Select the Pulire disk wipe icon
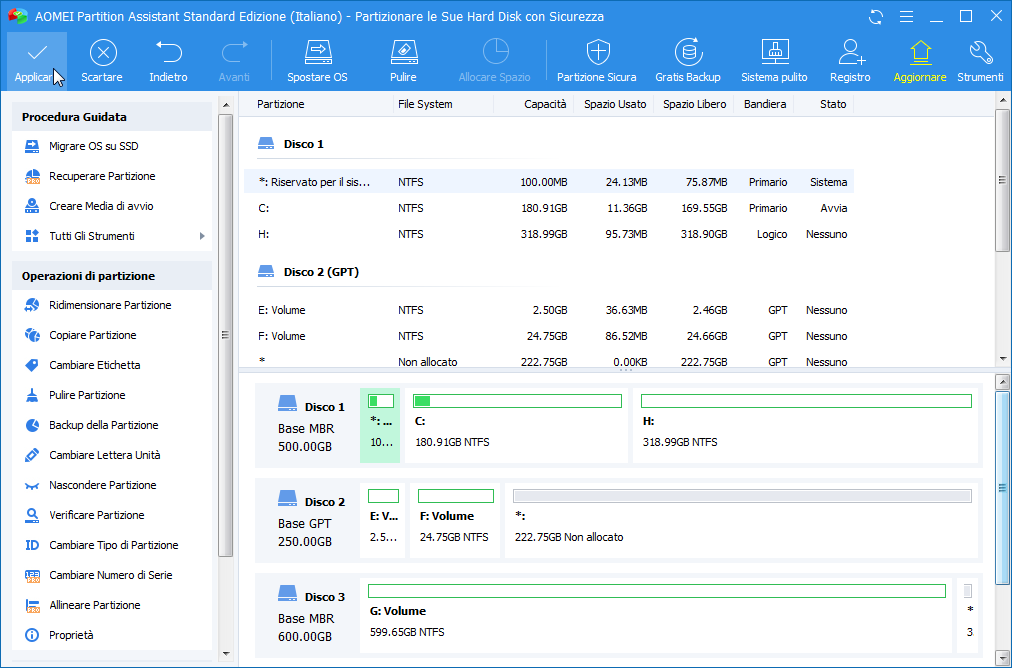Screen dimensions: 1012x668 click(x=403, y=60)
